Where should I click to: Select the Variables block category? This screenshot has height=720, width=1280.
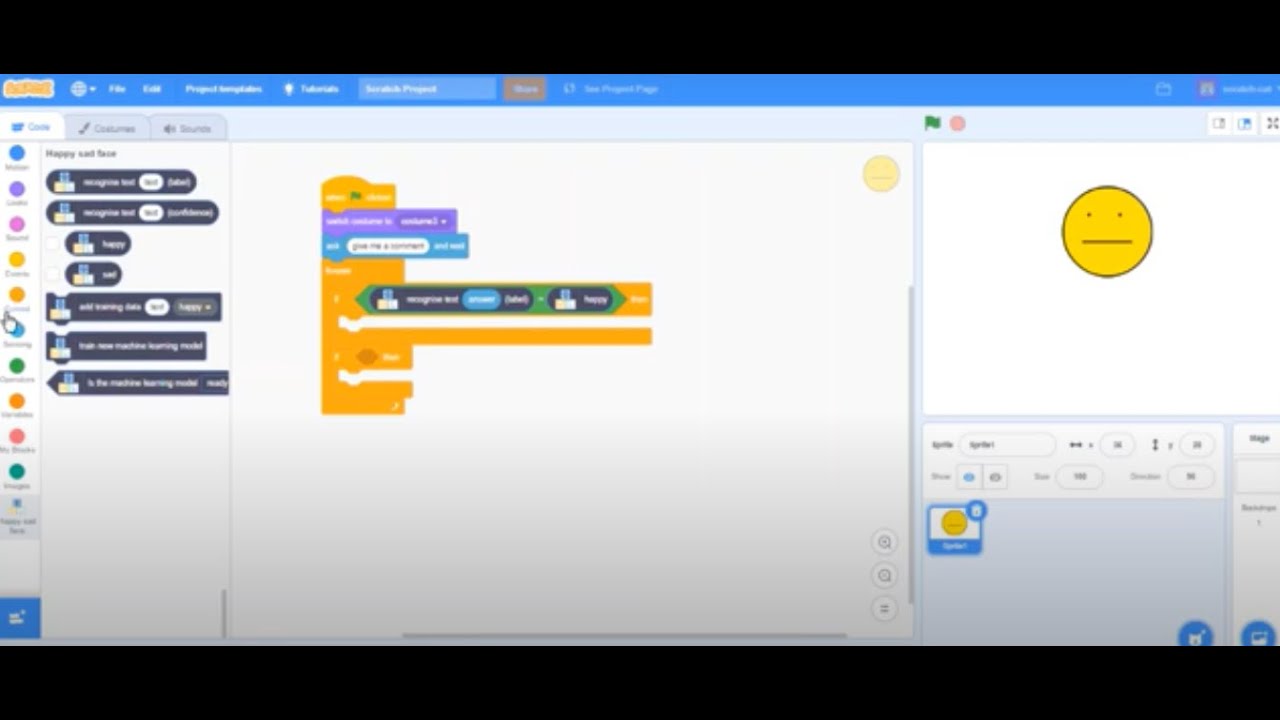pos(17,405)
